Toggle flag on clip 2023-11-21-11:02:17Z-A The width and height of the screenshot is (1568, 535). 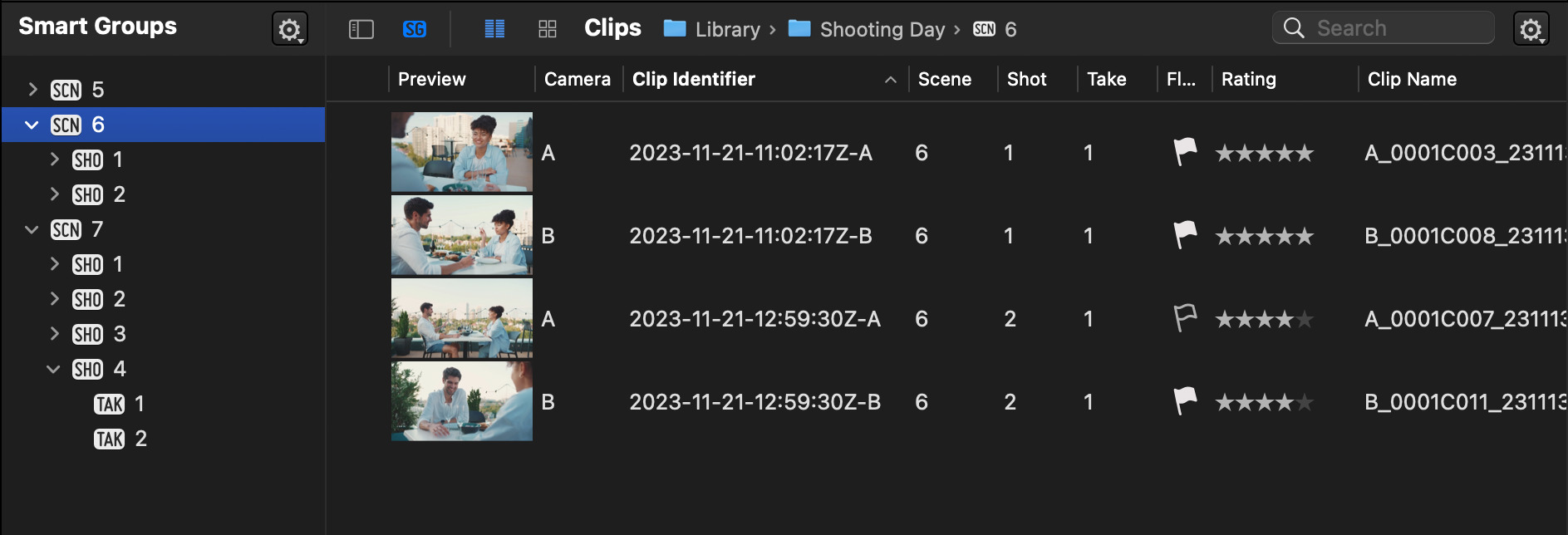pos(1185,152)
